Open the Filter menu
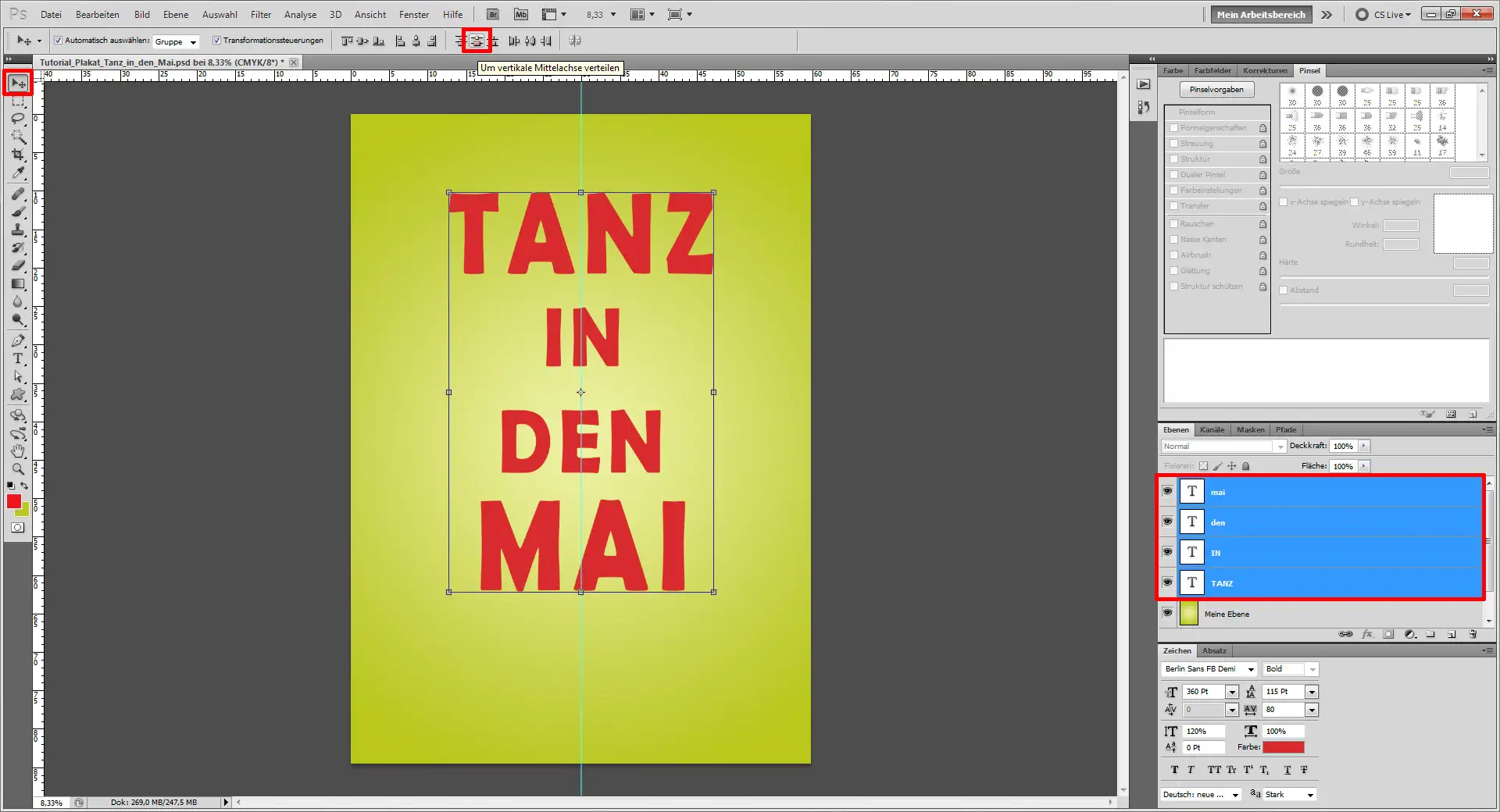This screenshot has height=812, width=1500. tap(260, 14)
